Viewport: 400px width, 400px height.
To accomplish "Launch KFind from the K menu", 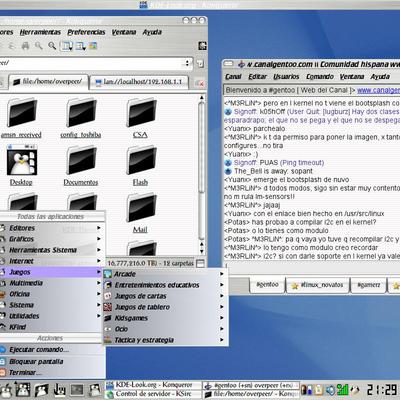I will (51, 327).
